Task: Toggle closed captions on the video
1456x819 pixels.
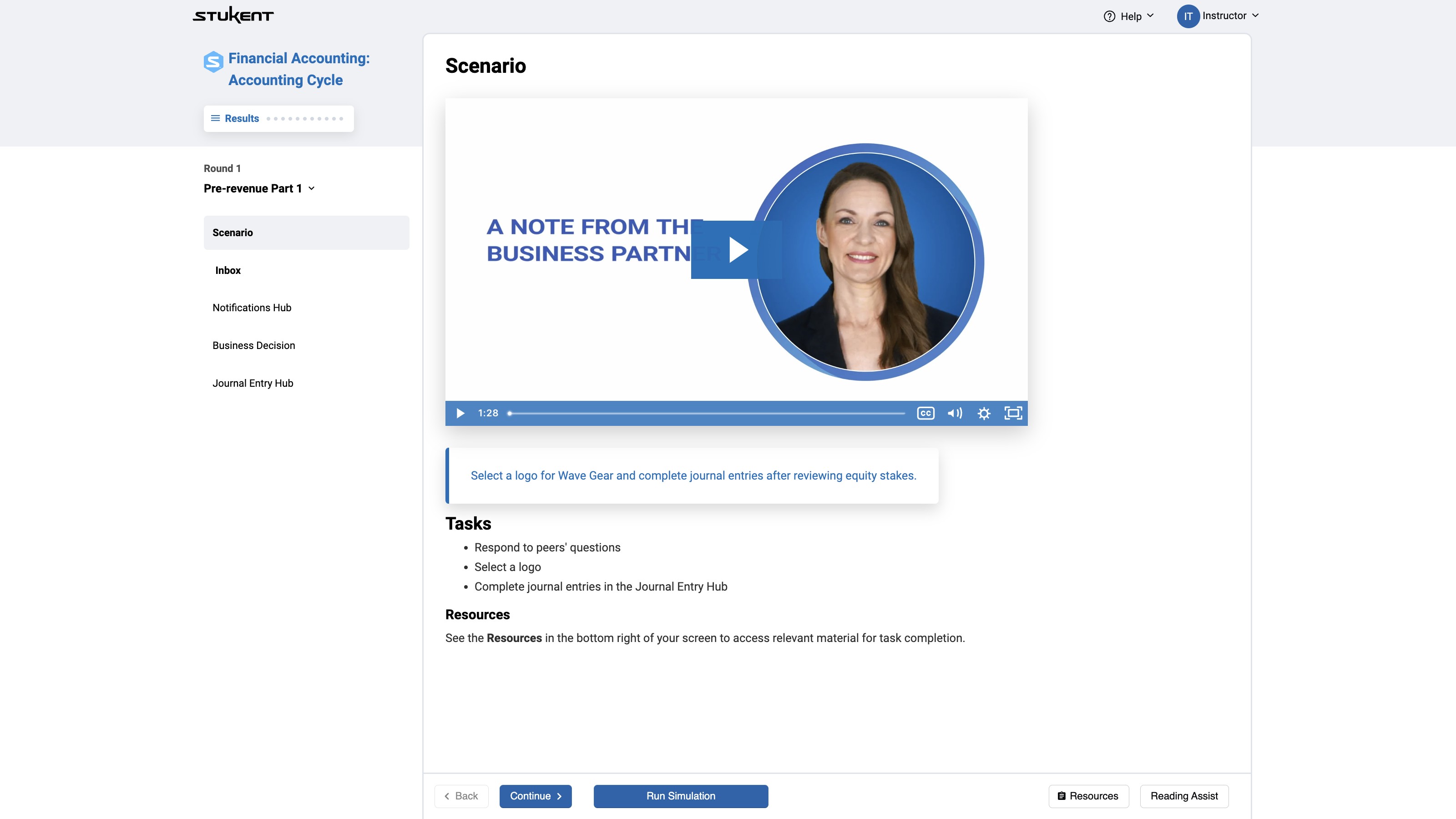Action: [x=925, y=413]
